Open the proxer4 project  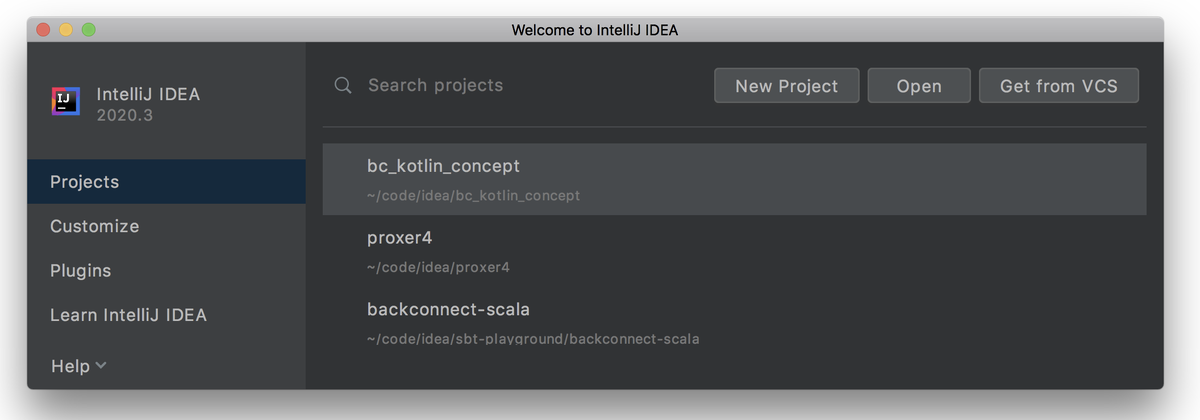point(734,251)
